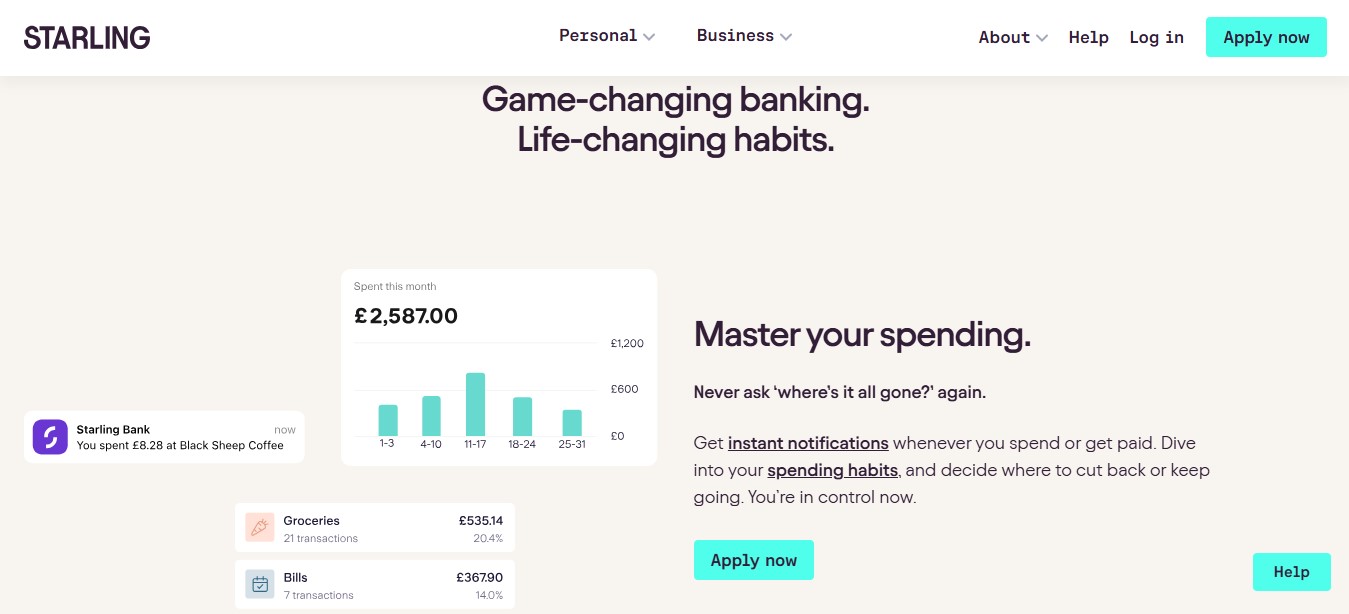Select the 11-17 bar in spending chart
Screen dimensions: 1349x614
[x=476, y=404]
